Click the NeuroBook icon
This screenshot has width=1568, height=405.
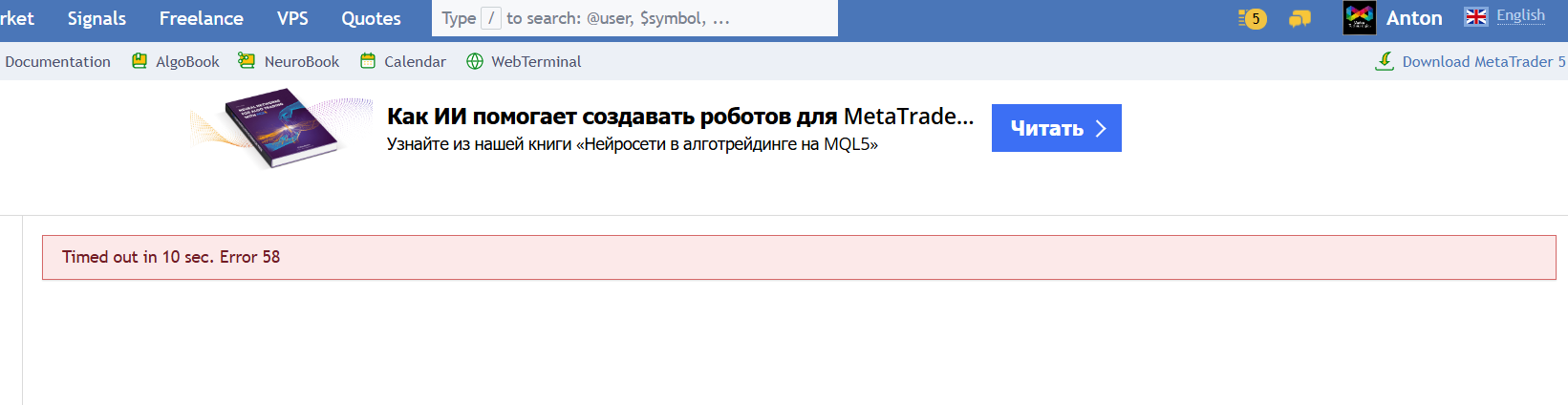click(247, 61)
